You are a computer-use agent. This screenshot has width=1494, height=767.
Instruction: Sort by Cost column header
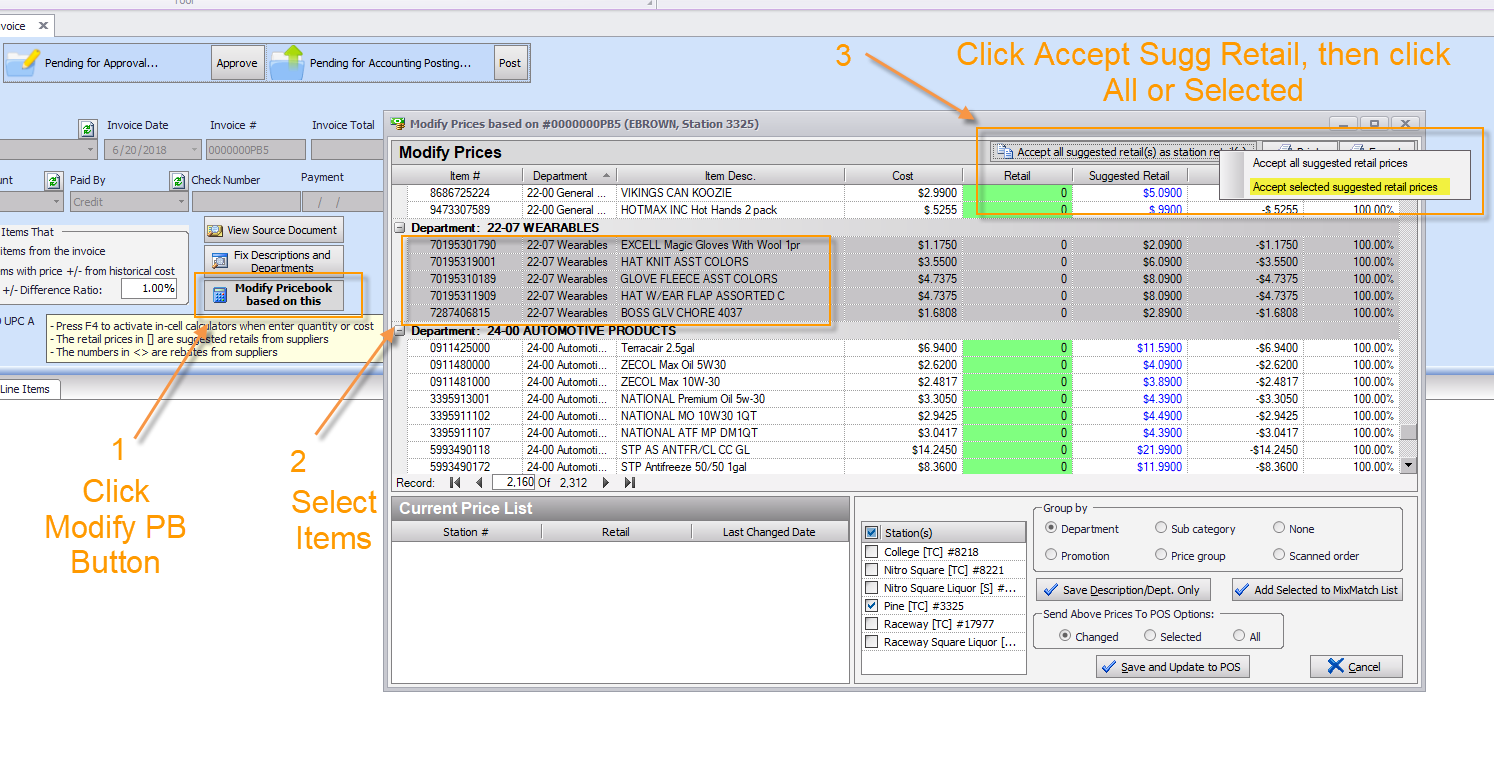(x=903, y=176)
